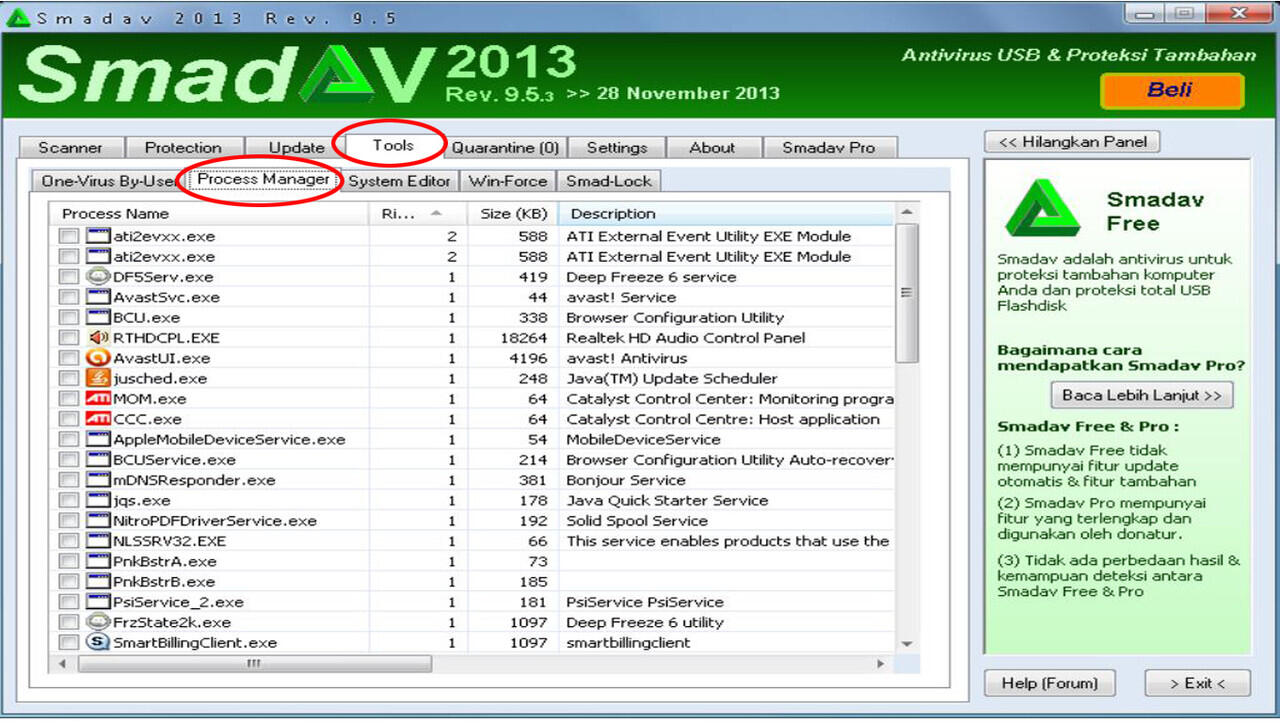
Task: Tick the BCU.exe checkbox
Action: (68, 317)
